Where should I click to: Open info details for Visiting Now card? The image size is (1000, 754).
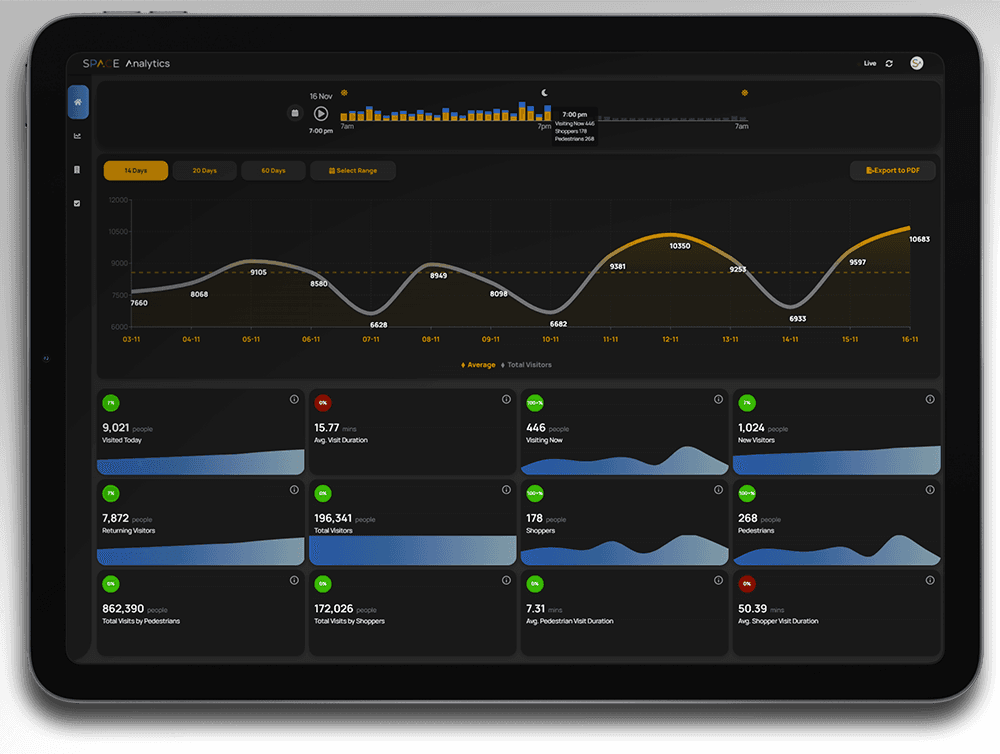[718, 399]
